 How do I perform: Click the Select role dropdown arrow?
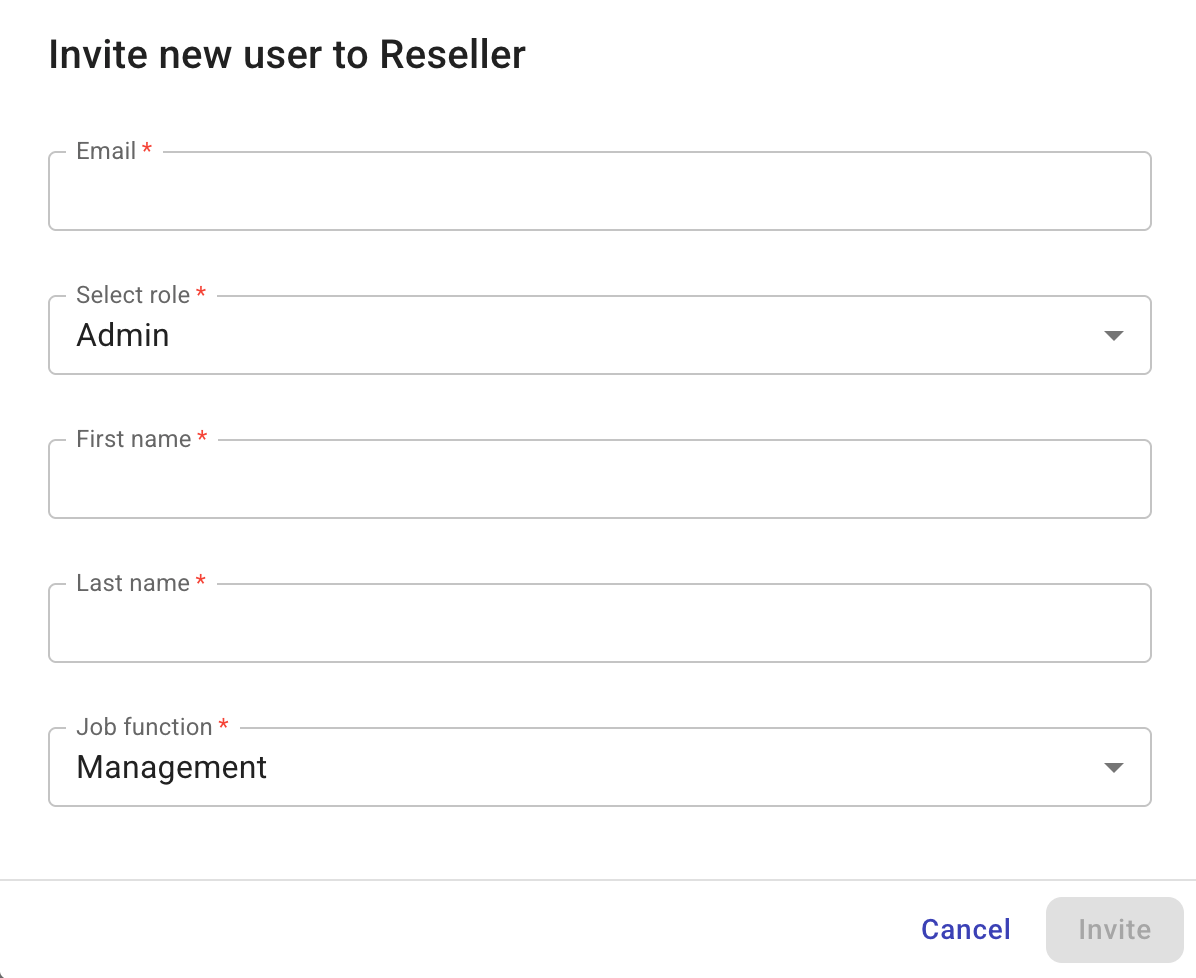click(x=1112, y=335)
